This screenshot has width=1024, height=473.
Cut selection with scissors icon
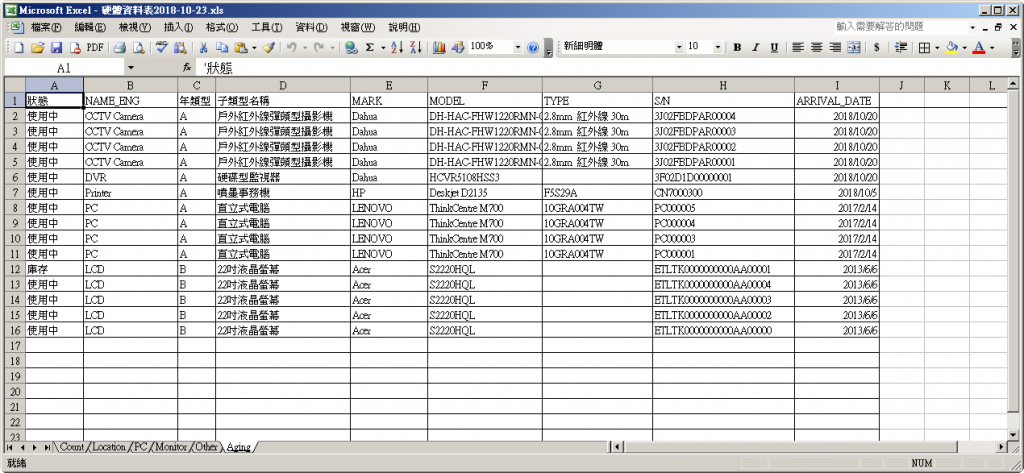point(203,48)
